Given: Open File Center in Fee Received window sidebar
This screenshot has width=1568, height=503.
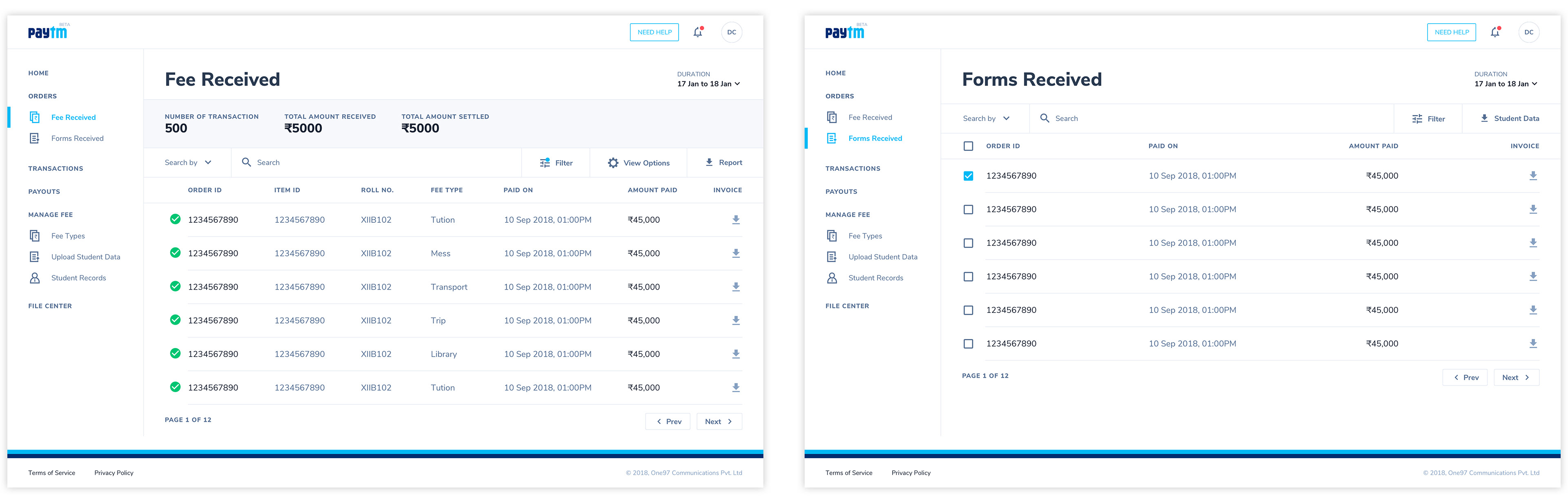Looking at the screenshot, I should point(50,306).
